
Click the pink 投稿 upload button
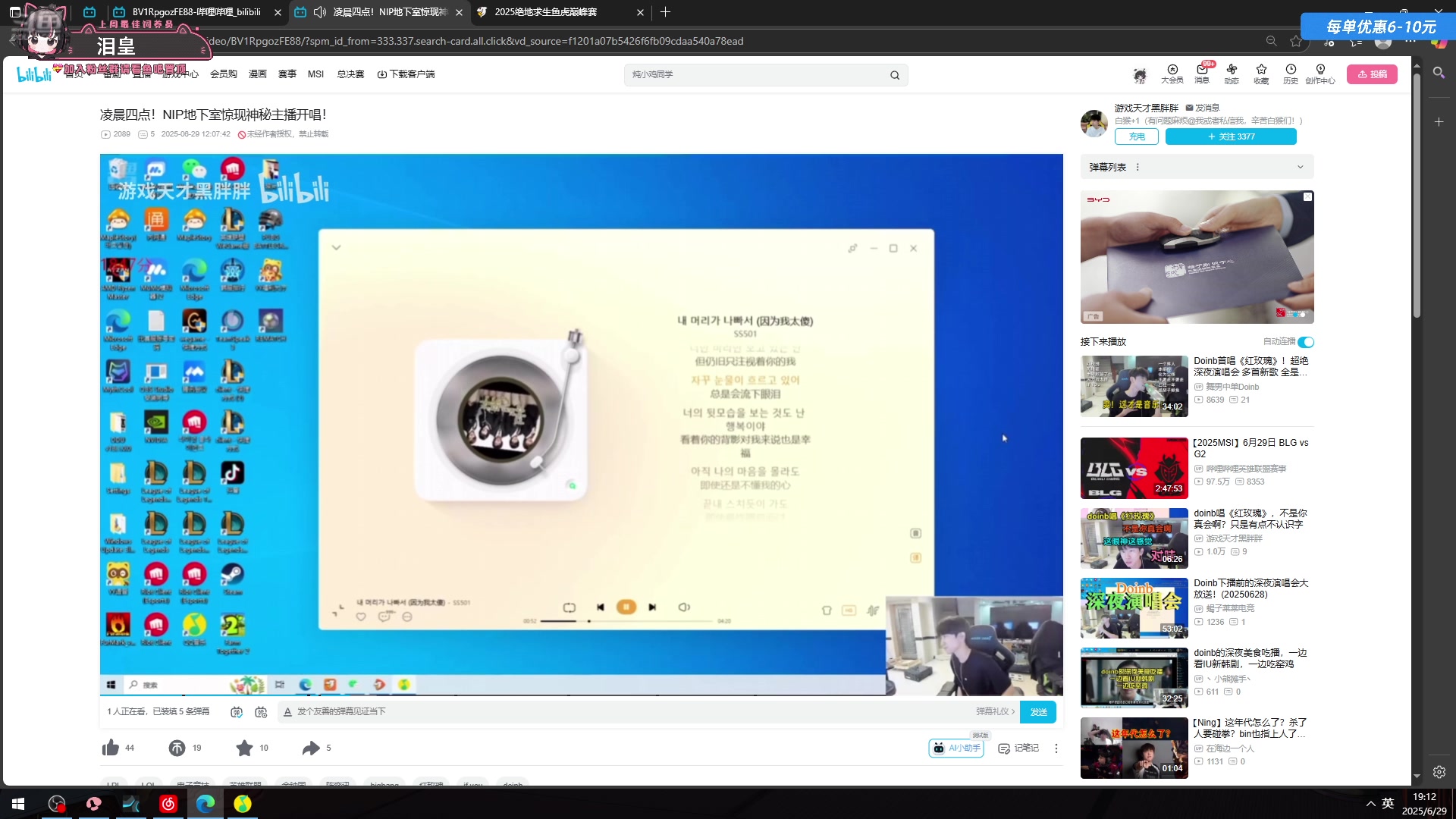pyautogui.click(x=1372, y=74)
